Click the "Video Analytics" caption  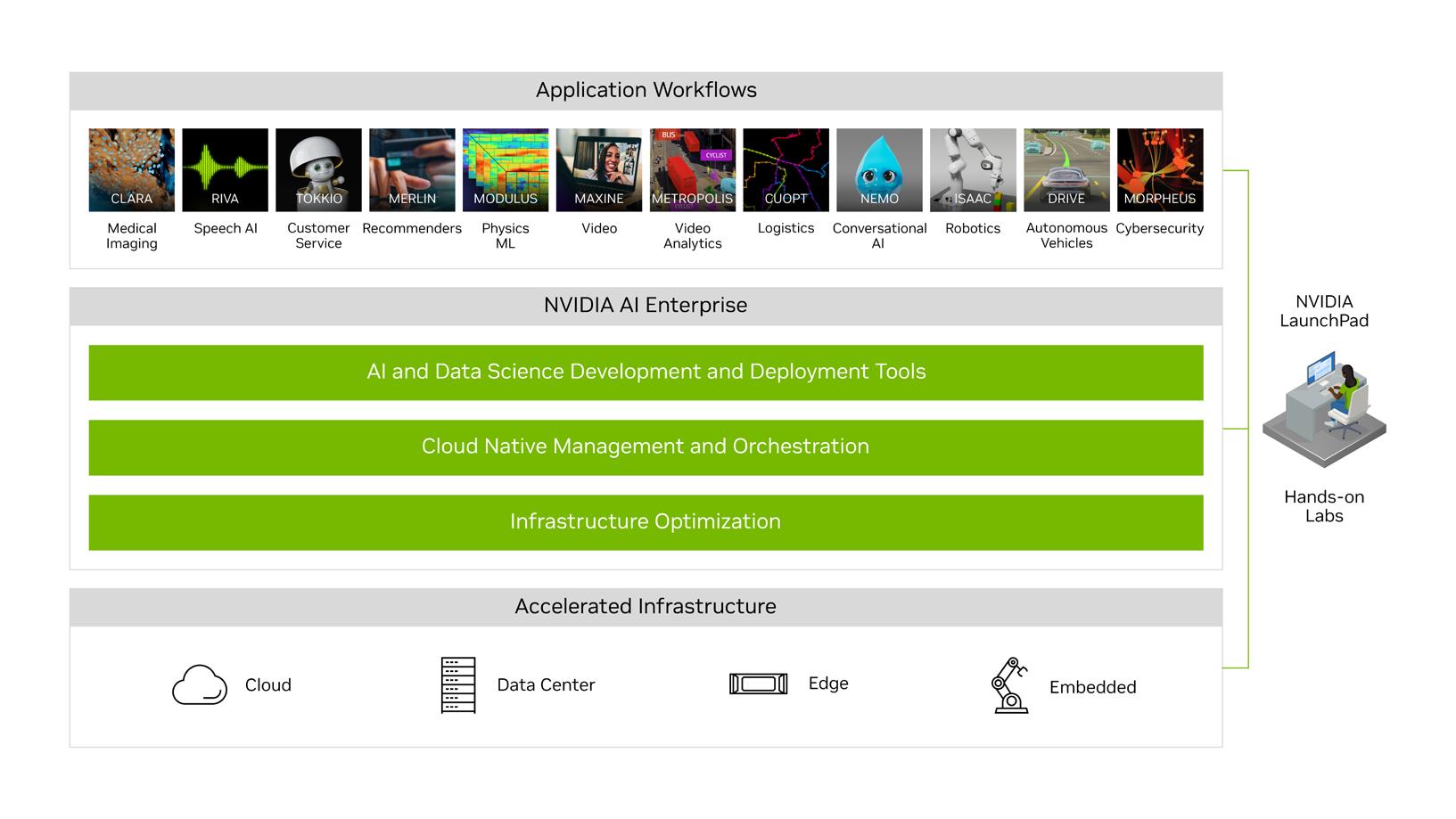pyautogui.click(x=693, y=236)
